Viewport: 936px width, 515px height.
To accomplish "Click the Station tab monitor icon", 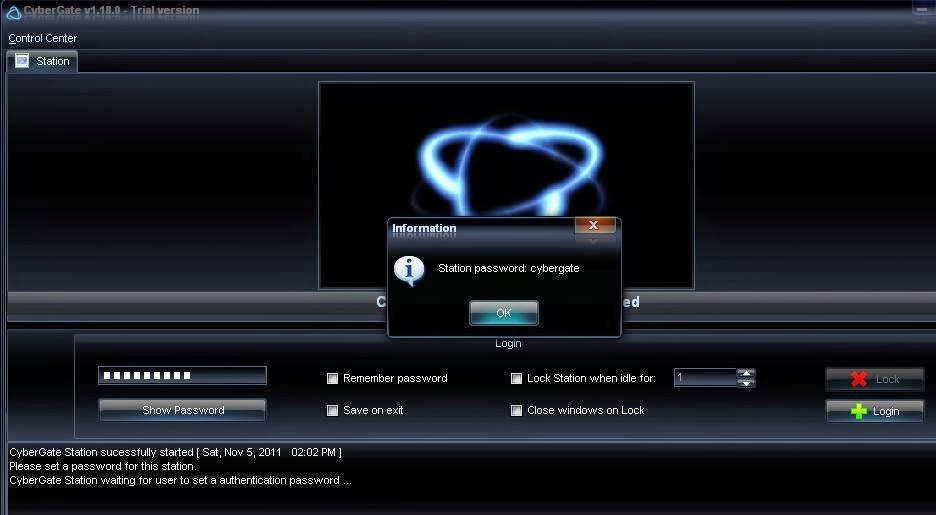I will click(22, 60).
